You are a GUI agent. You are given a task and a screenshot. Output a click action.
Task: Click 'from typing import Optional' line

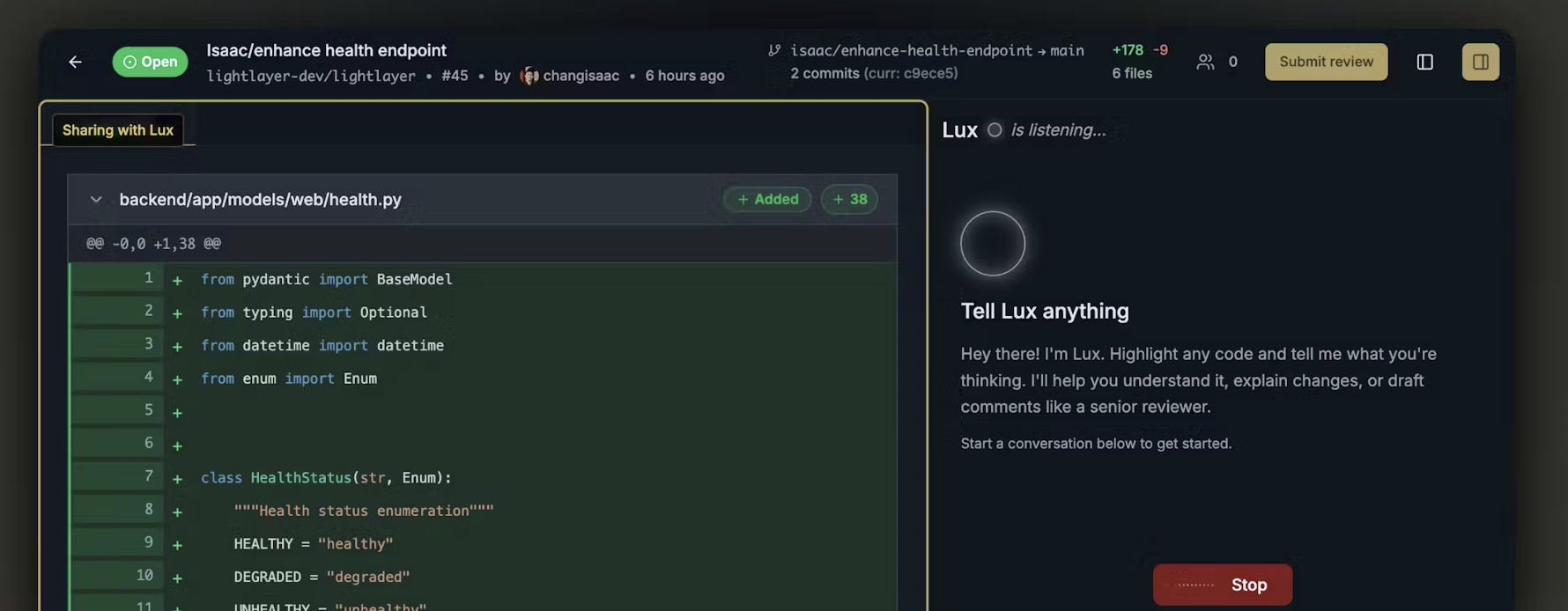coord(314,313)
